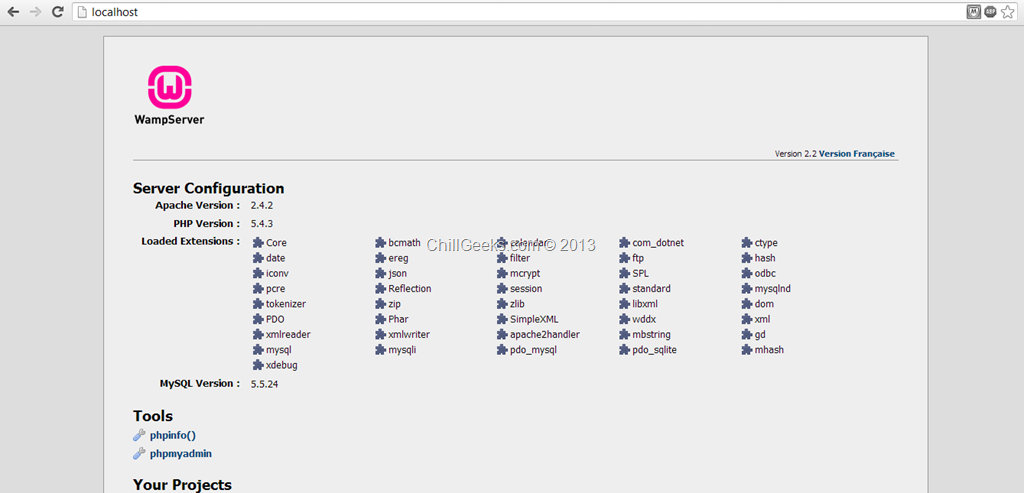Click the puzzle icon next to com_dotnet
Viewport: 1024px width, 493px height.
click(x=624, y=242)
